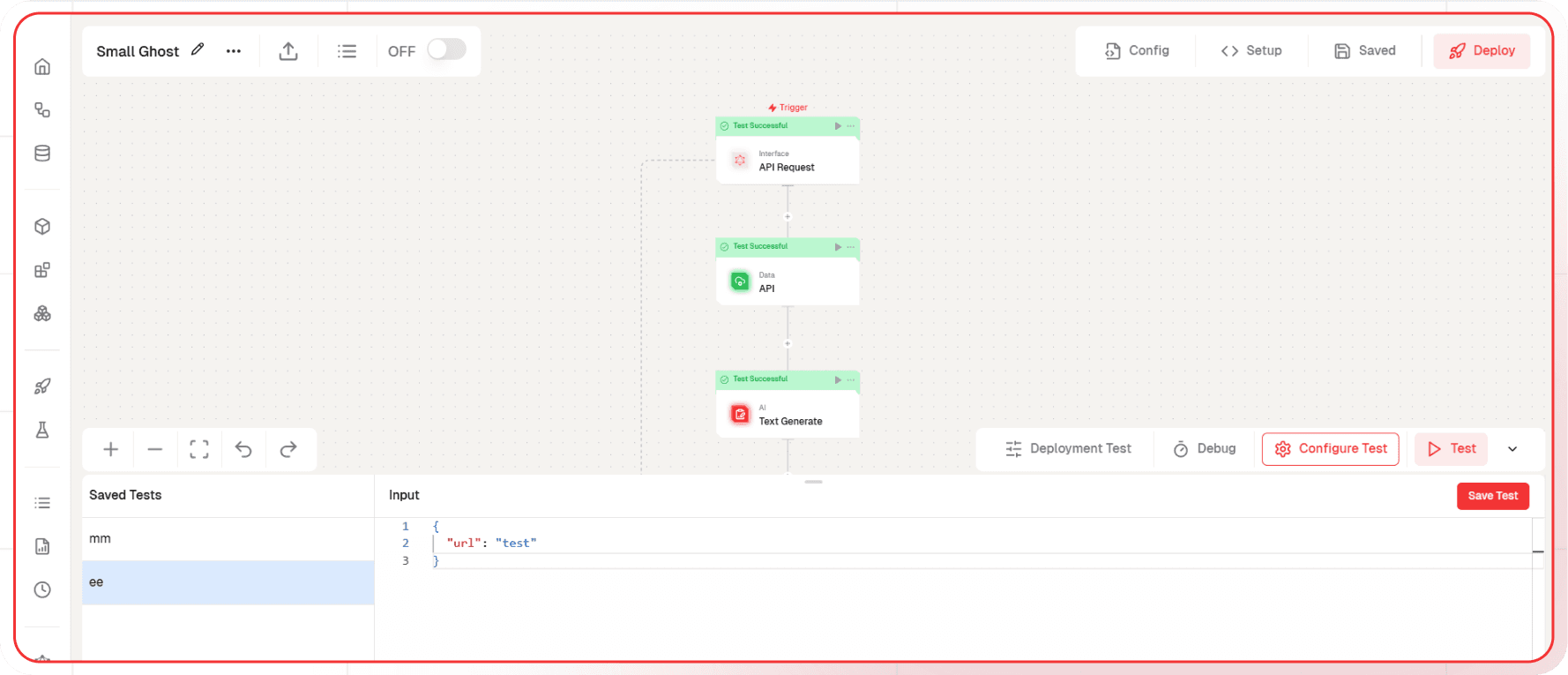Click the list view icon in top toolbar
Image resolution: width=1568 pixels, height=675 pixels.
[x=347, y=51]
